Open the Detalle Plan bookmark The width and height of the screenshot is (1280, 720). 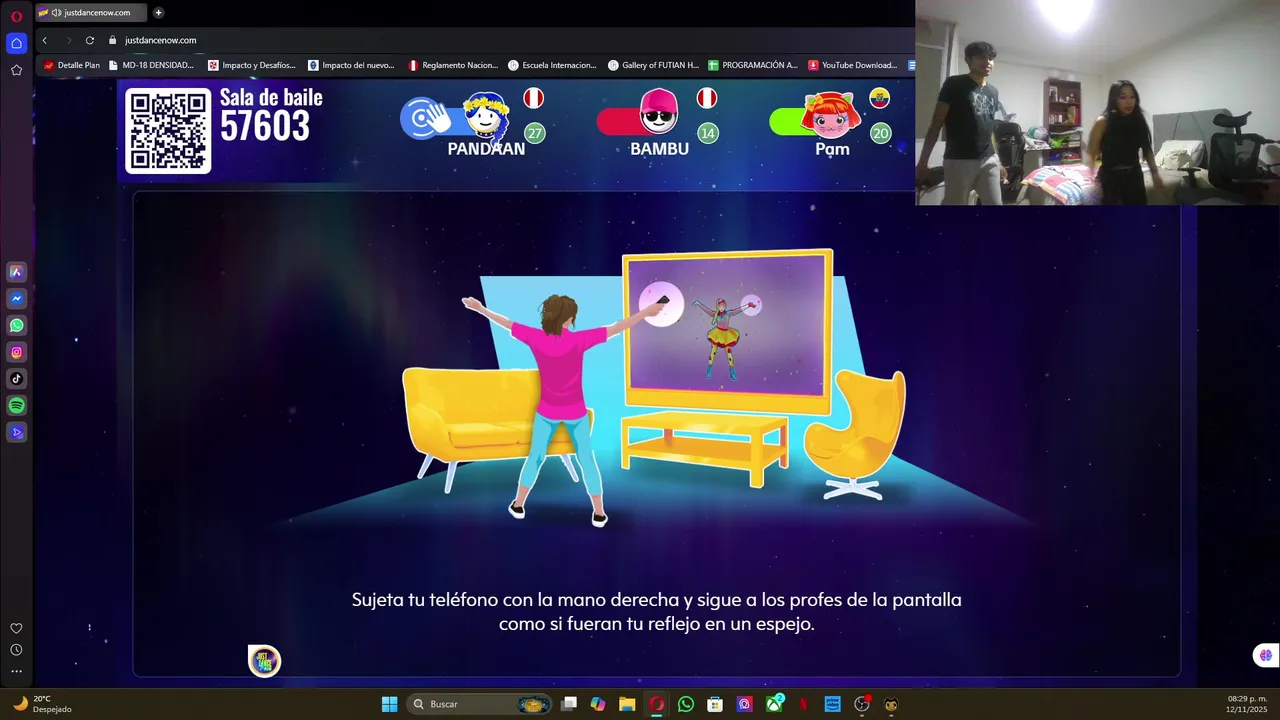[x=71, y=65]
